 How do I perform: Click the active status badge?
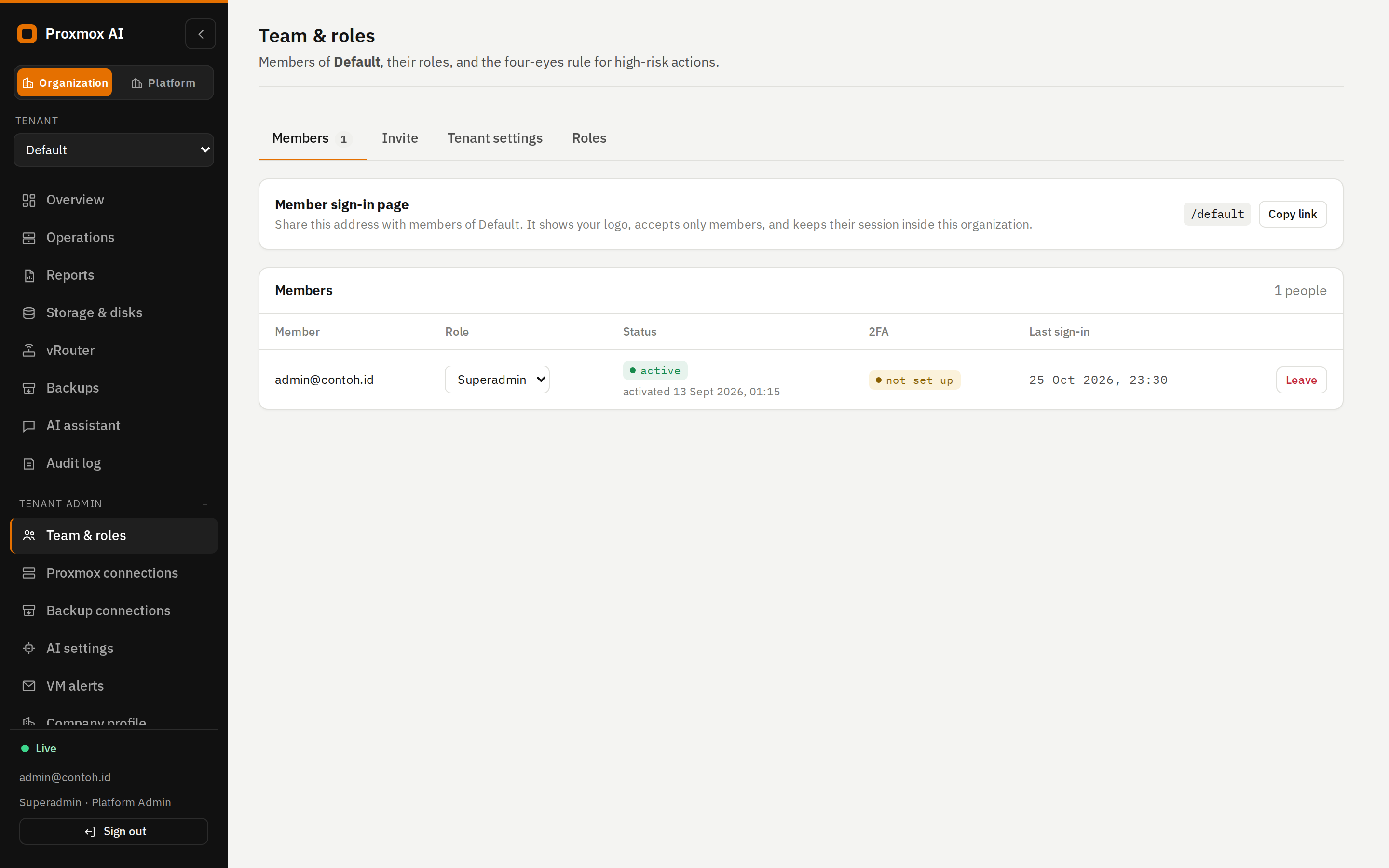(x=655, y=371)
